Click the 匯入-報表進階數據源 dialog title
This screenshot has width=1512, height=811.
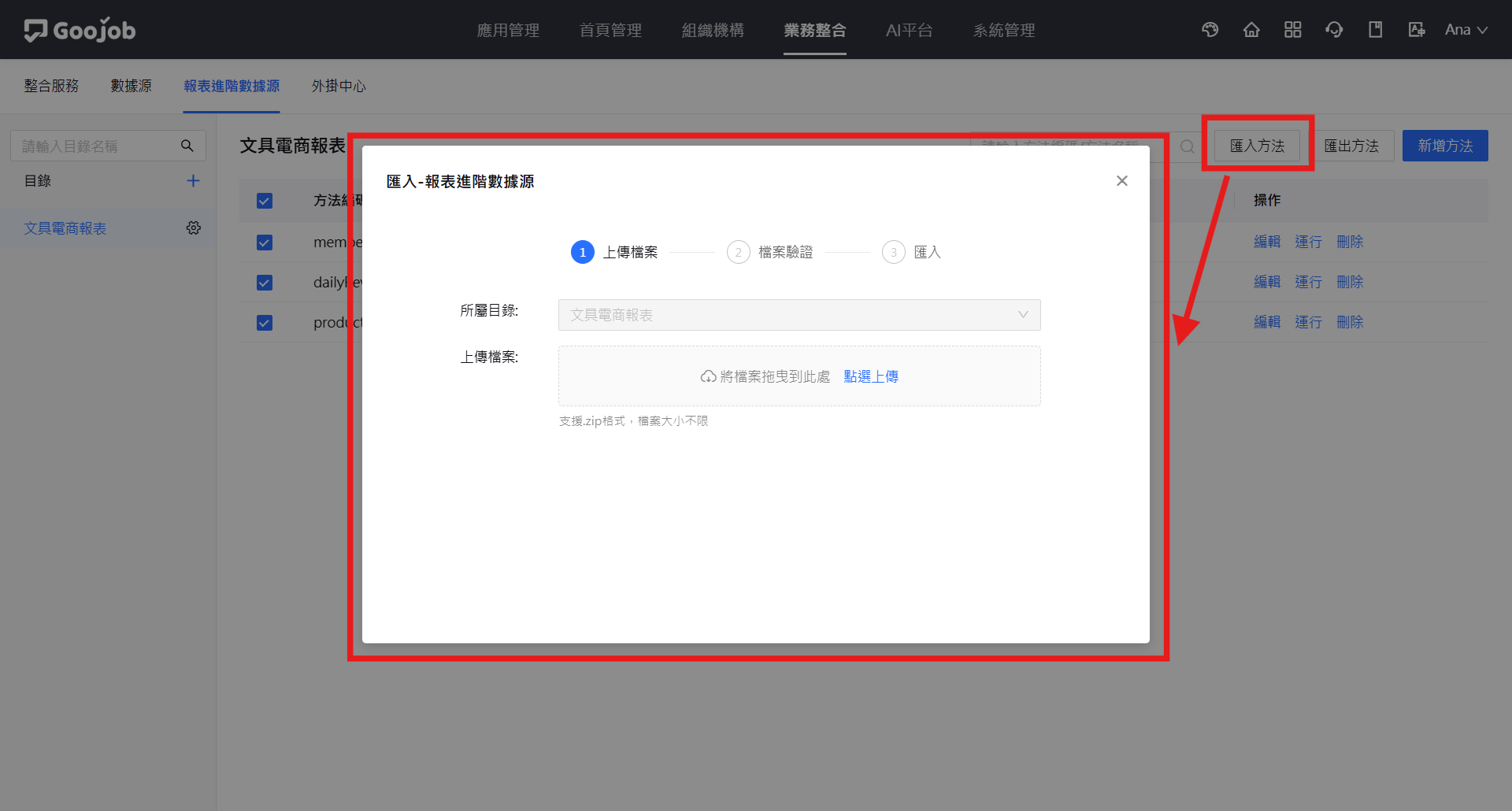point(461,182)
